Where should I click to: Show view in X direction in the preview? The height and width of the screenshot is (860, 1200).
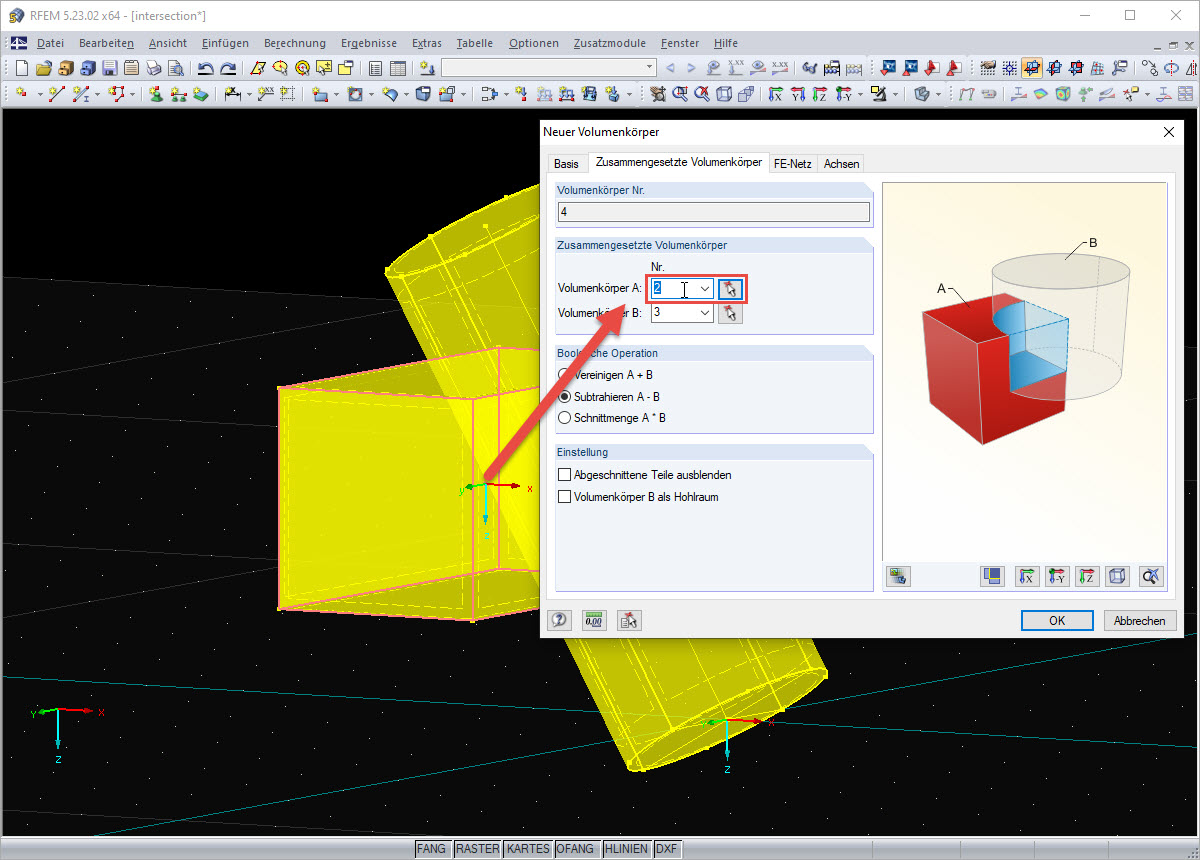[x=1027, y=576]
